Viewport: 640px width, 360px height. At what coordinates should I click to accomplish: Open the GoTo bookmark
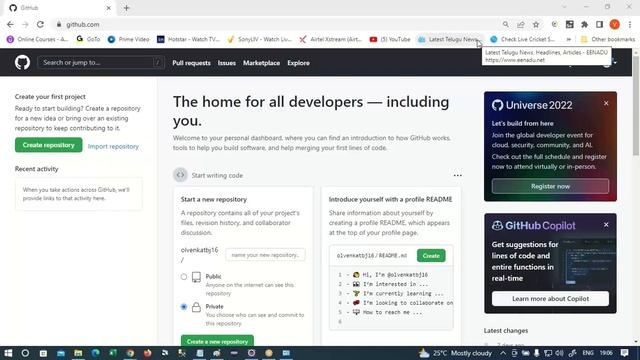point(88,39)
